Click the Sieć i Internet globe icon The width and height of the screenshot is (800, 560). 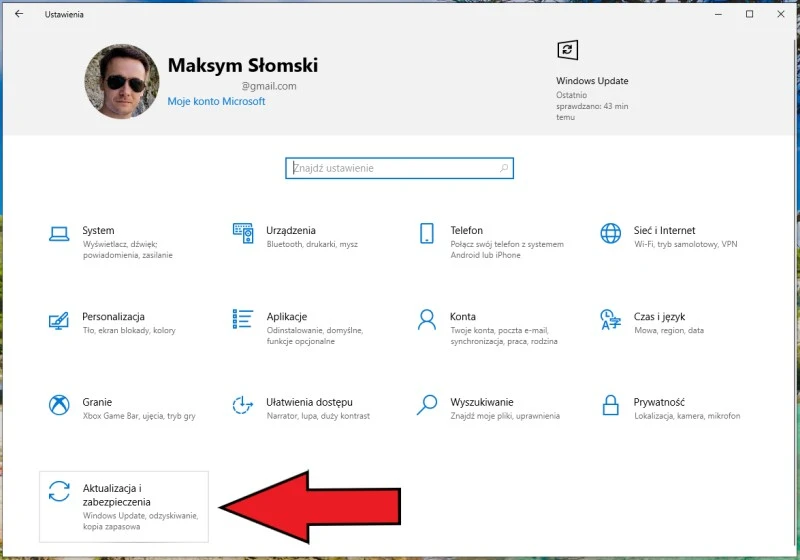611,233
